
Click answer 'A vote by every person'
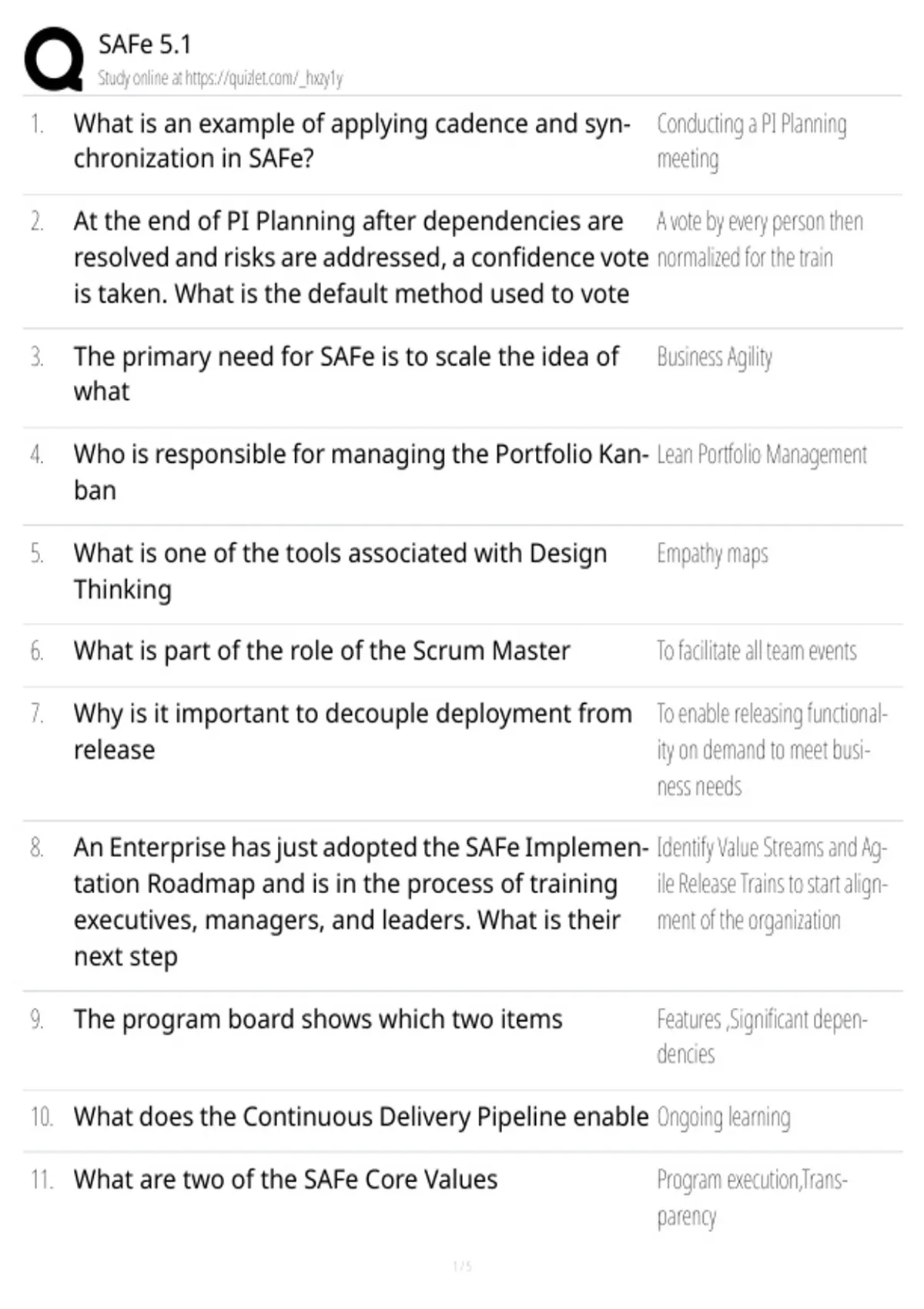(x=760, y=239)
